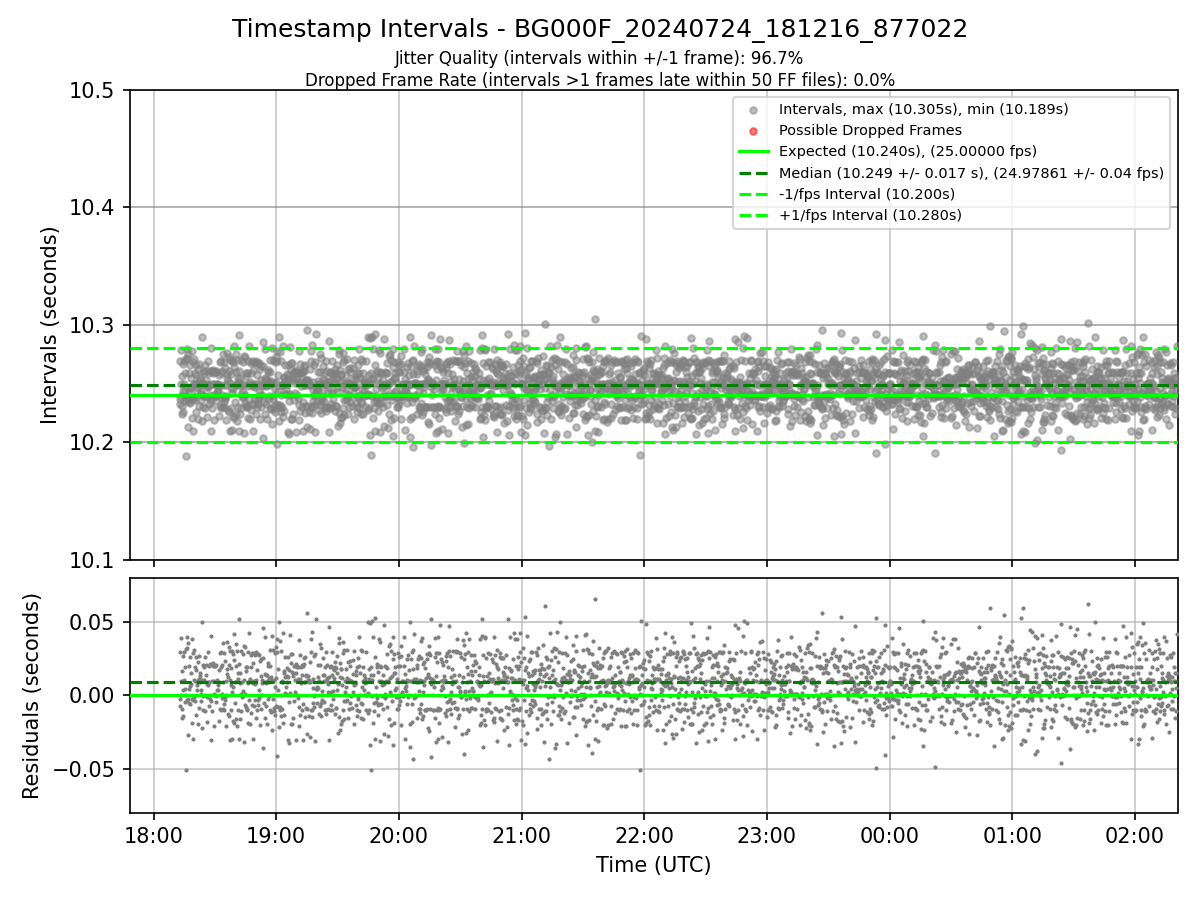Click legend entry '-1/fps Interval (10.200s)'
Image resolution: width=1200 pixels, height=900 pixels.
tap(866, 193)
